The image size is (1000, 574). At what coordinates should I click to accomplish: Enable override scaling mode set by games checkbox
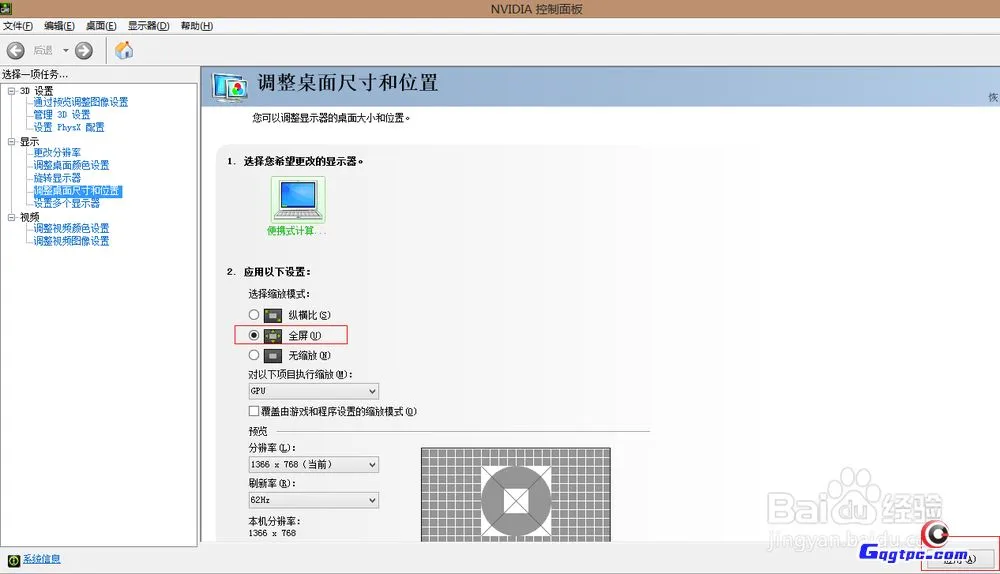254,411
